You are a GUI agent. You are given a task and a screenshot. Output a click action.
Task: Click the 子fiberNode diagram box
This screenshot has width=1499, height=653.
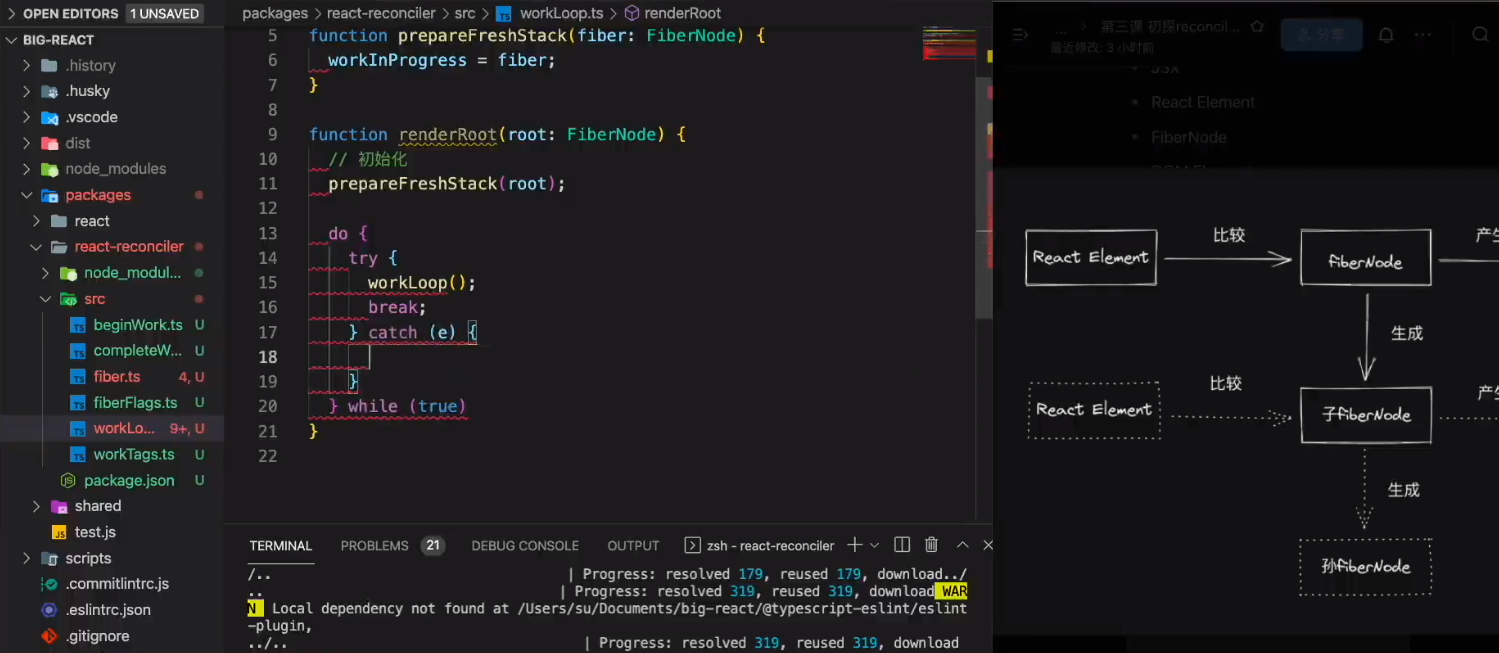1366,414
